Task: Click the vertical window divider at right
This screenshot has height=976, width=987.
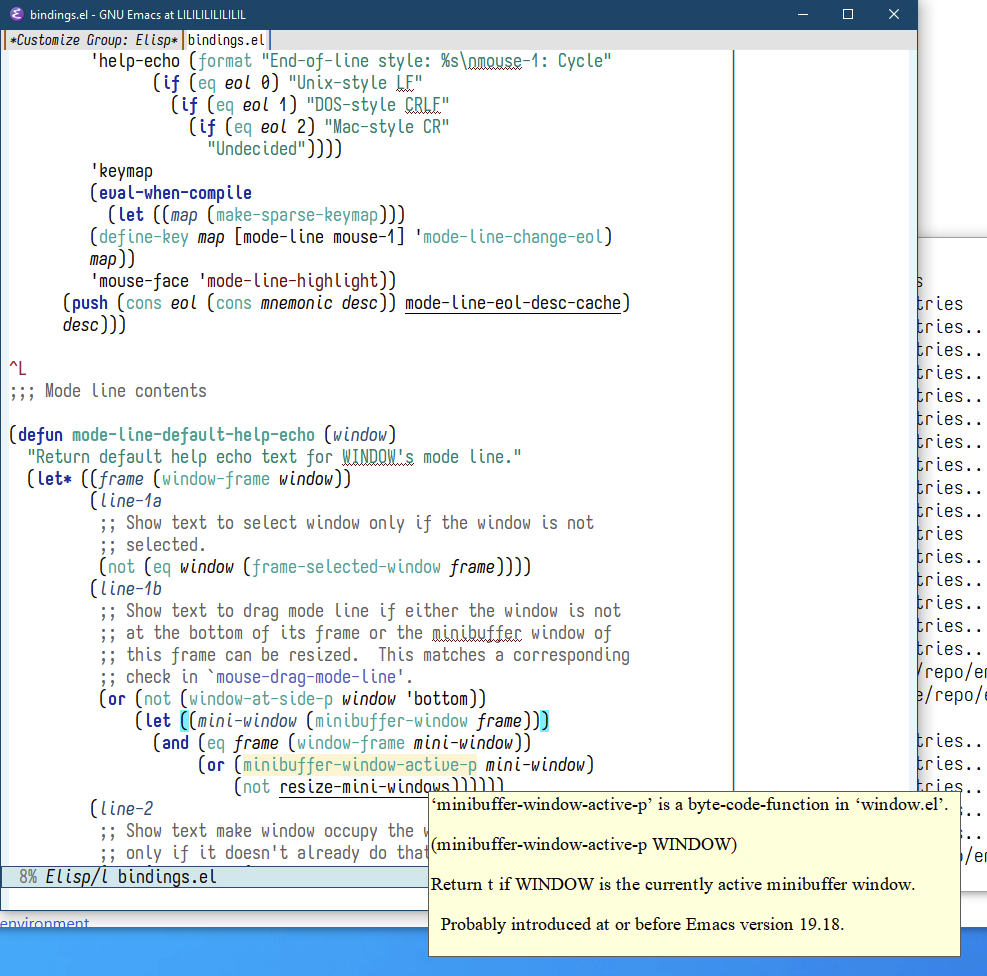Action: click(734, 400)
